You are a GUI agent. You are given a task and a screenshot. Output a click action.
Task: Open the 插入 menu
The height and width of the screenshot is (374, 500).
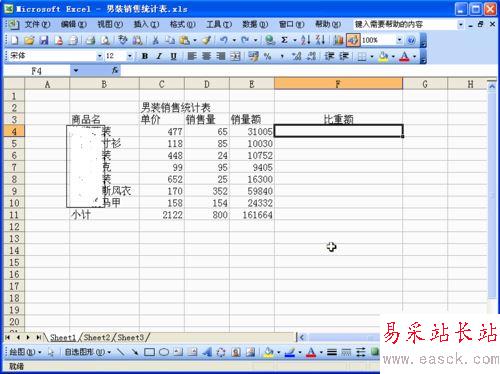coord(146,24)
